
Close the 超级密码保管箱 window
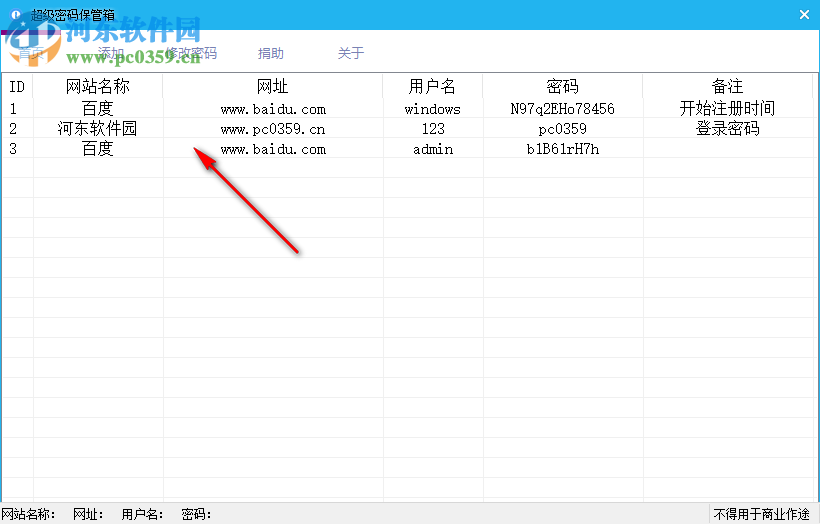click(804, 15)
